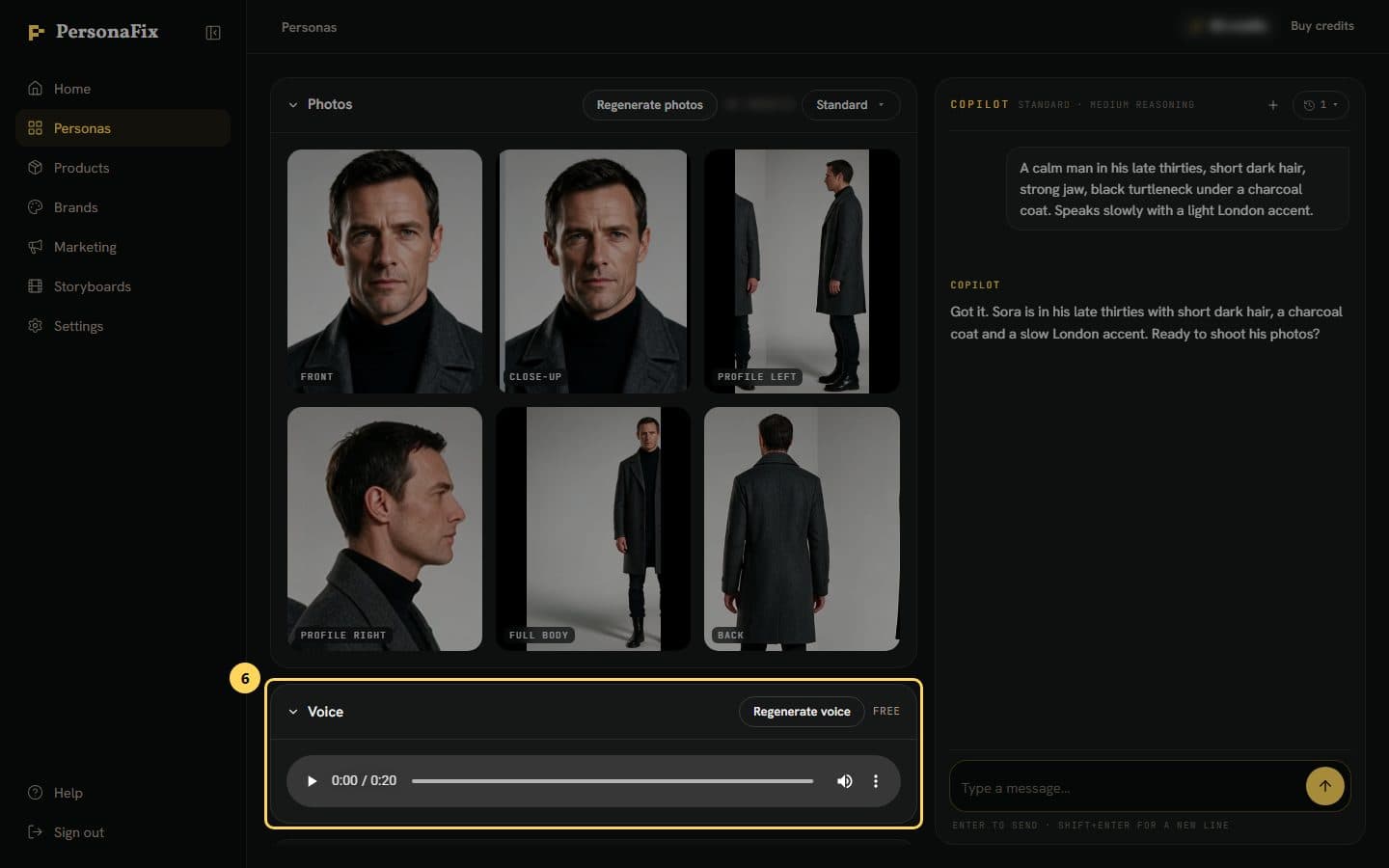Open the CLOSE-UP photo thumbnail
1389x868 pixels.
tap(593, 271)
